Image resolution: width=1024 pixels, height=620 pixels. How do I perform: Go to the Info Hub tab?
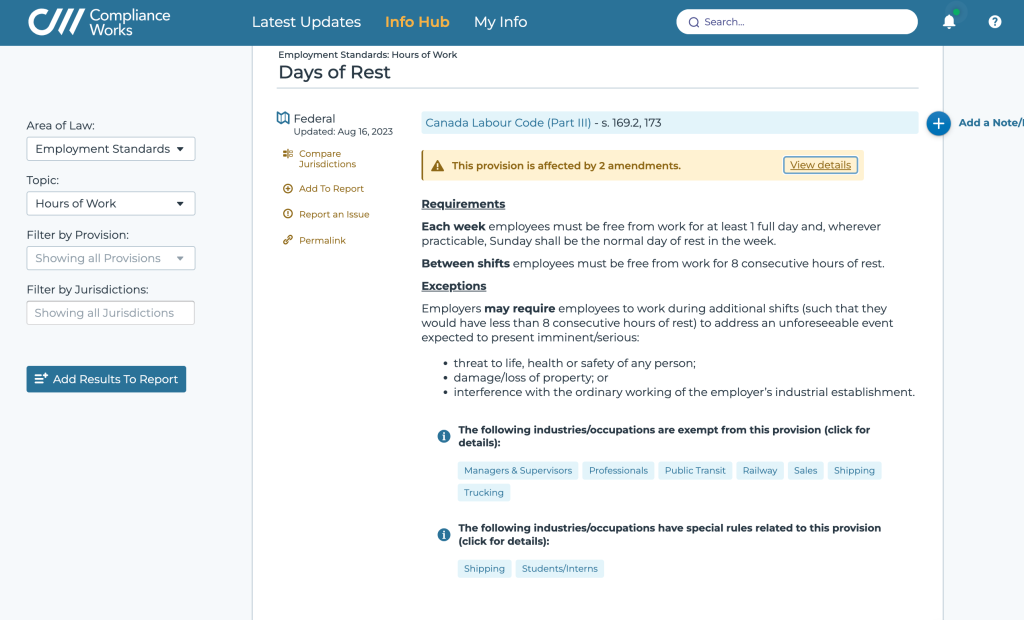coord(417,22)
